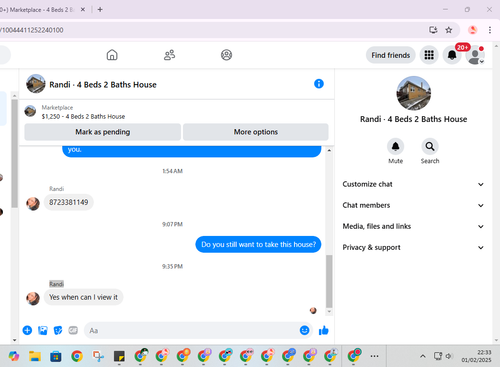Screen dimensions: 500x367
Task: Open the Chrome profile avatar
Action: (472, 30)
